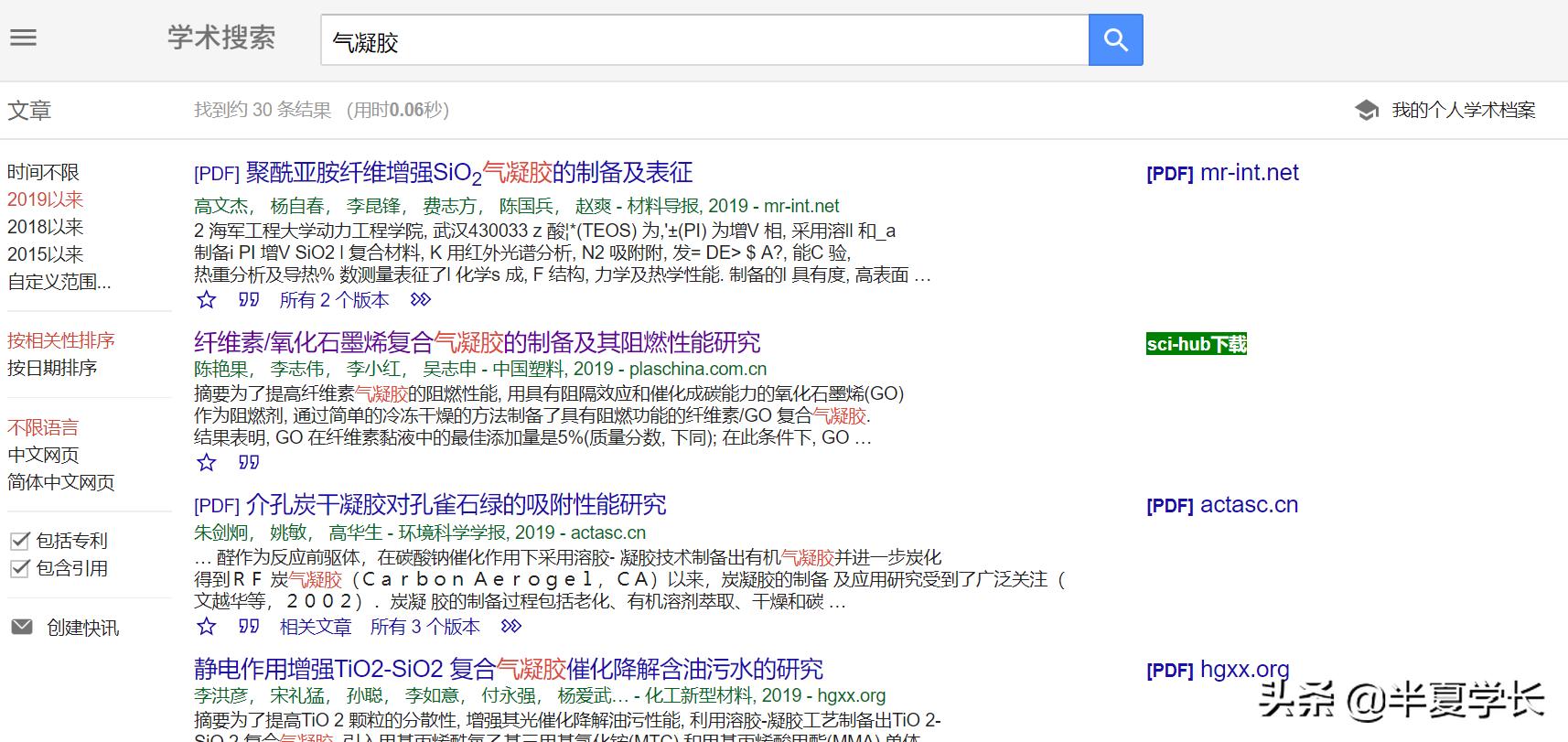
Task: Open author 高文杰 profile link
Action: click(x=221, y=206)
